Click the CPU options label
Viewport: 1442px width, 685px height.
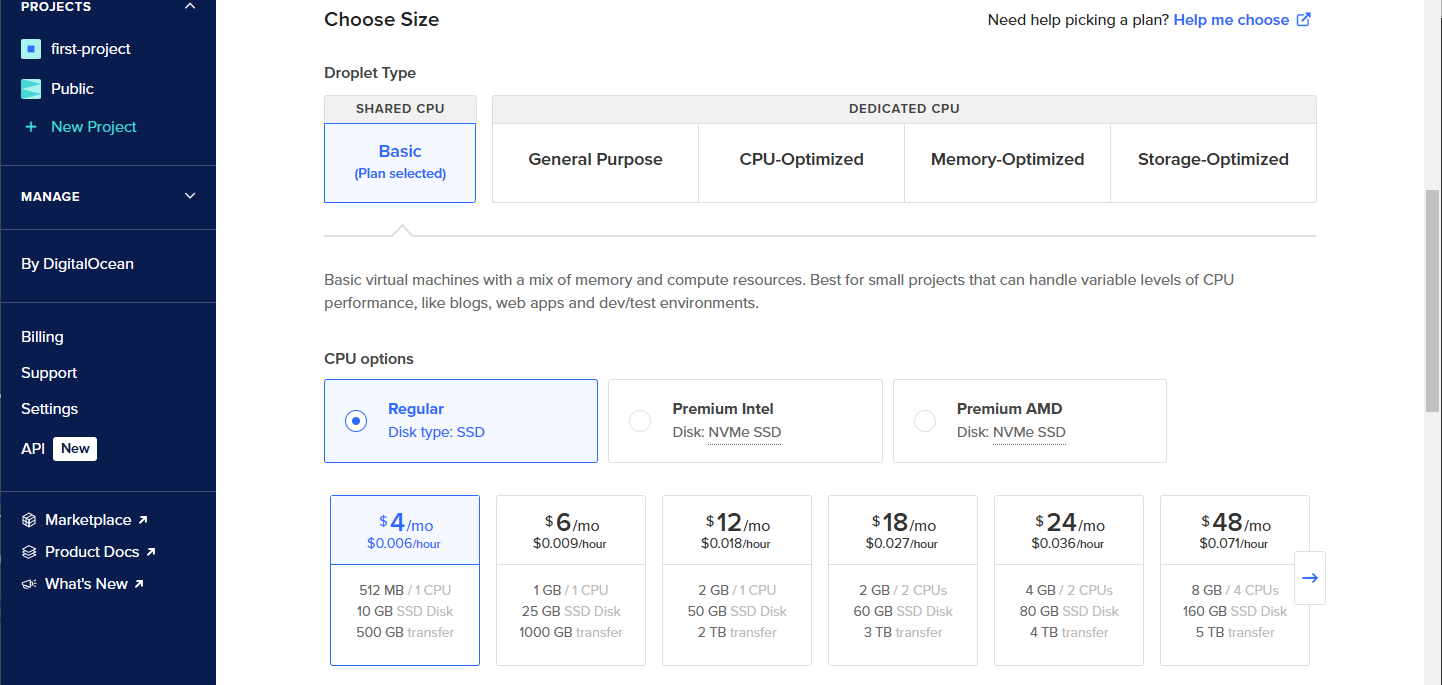tap(369, 359)
